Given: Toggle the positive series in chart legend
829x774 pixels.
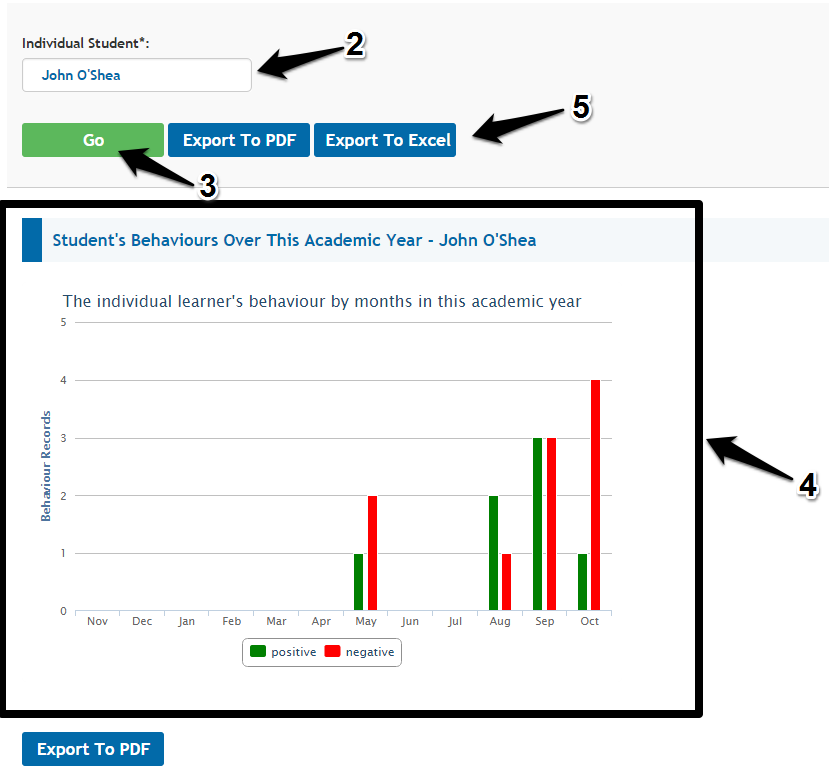Looking at the screenshot, I should click(283, 652).
